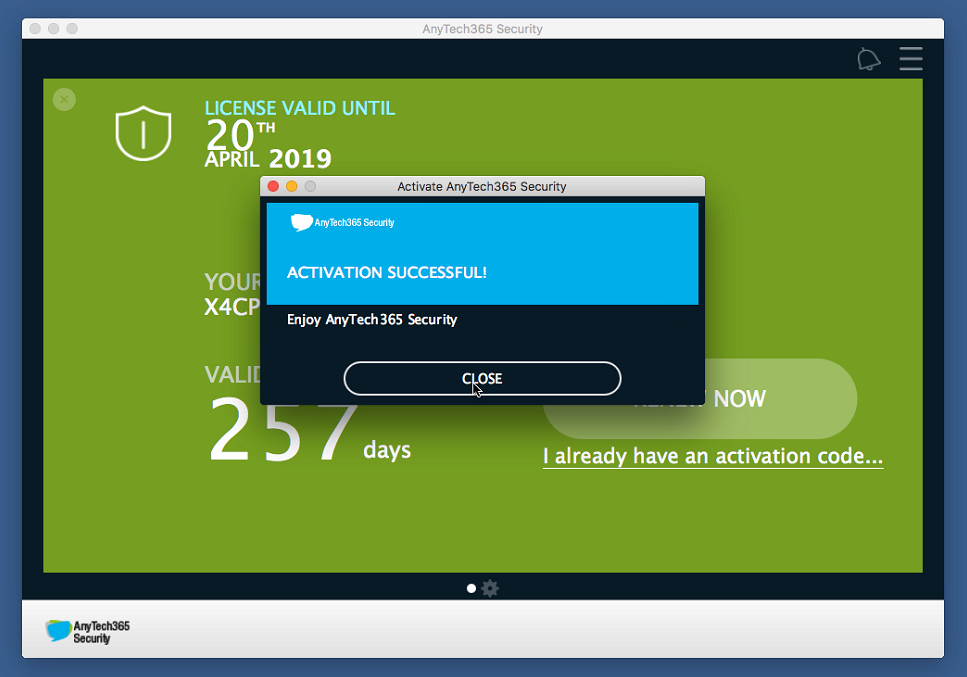Click the shield icon beside the license date

(143, 133)
